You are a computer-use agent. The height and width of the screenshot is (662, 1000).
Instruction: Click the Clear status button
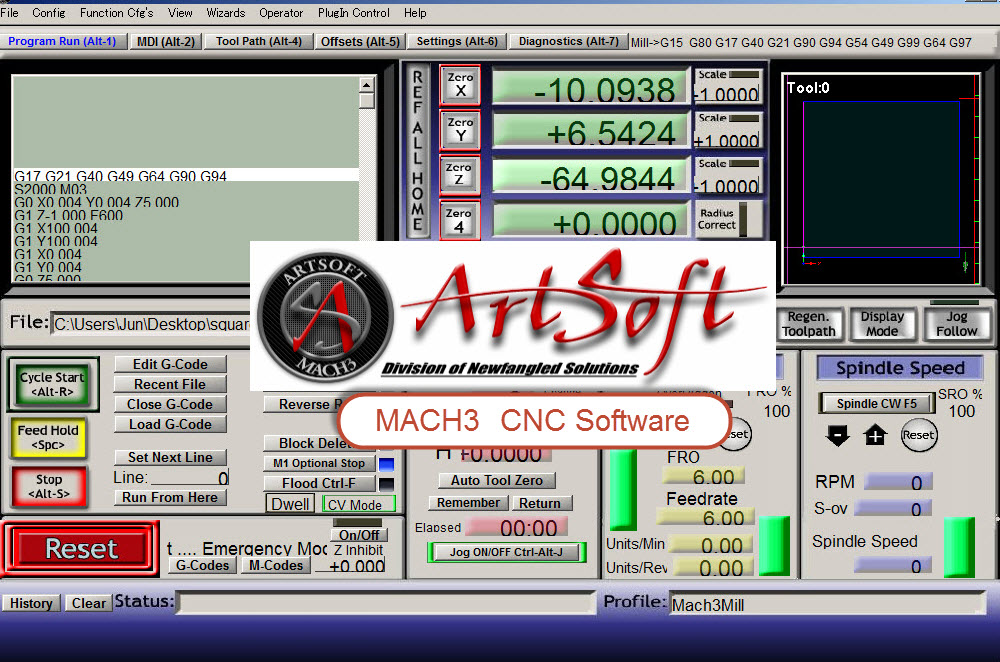pos(88,603)
